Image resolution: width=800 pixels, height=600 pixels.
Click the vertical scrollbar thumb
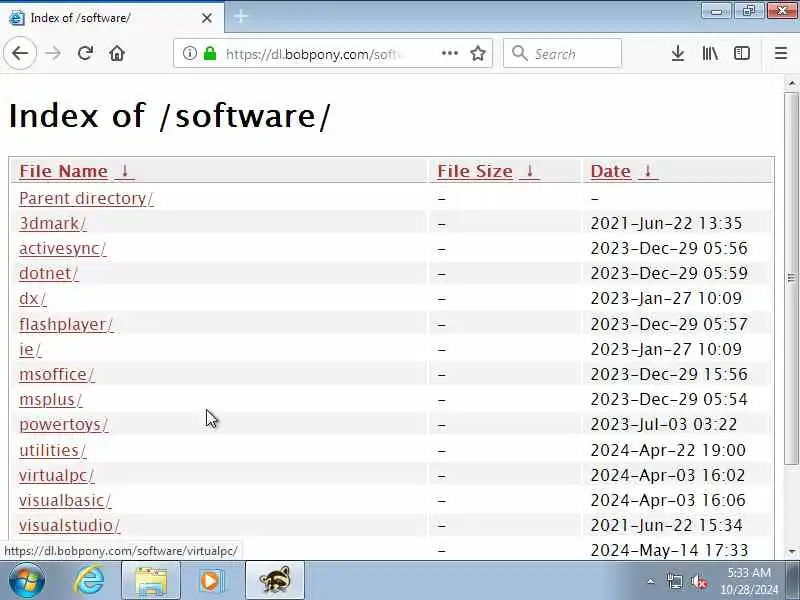(x=791, y=279)
